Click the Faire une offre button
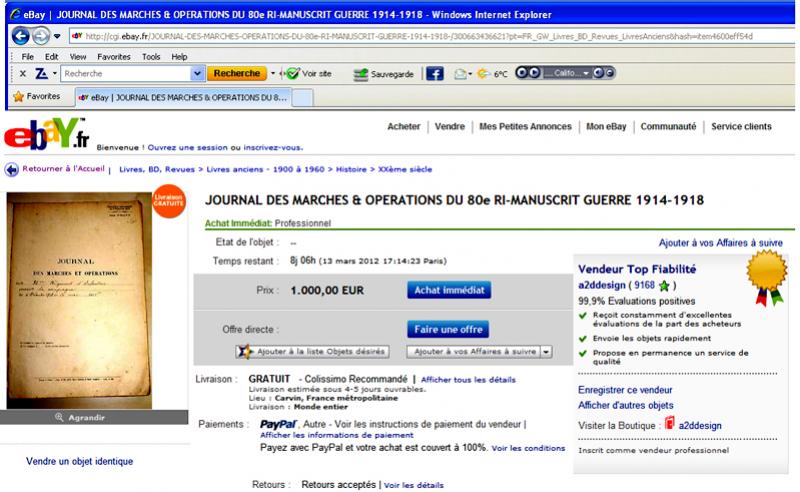Image resolution: width=800 pixels, height=492 pixels. point(448,329)
